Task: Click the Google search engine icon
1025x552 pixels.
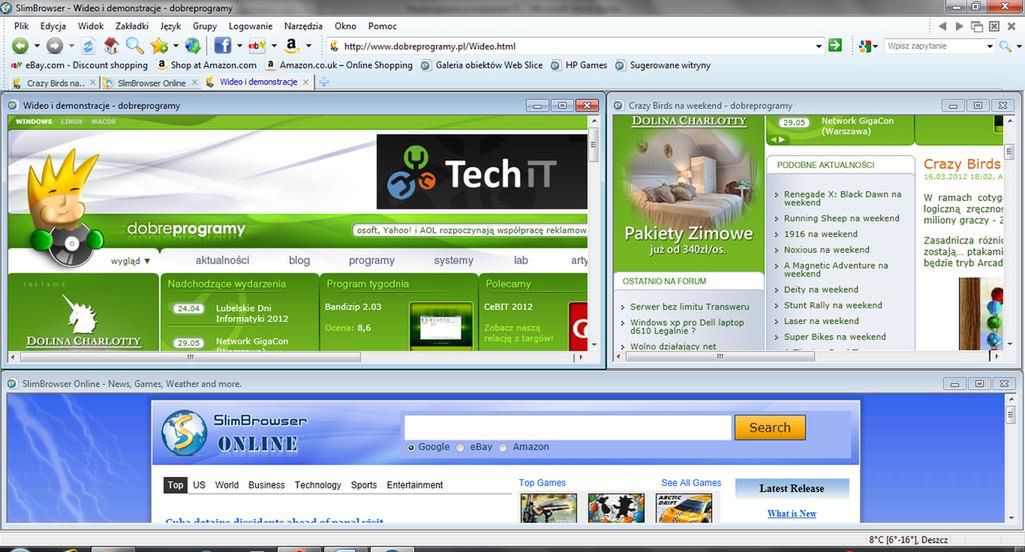Action: click(865, 46)
